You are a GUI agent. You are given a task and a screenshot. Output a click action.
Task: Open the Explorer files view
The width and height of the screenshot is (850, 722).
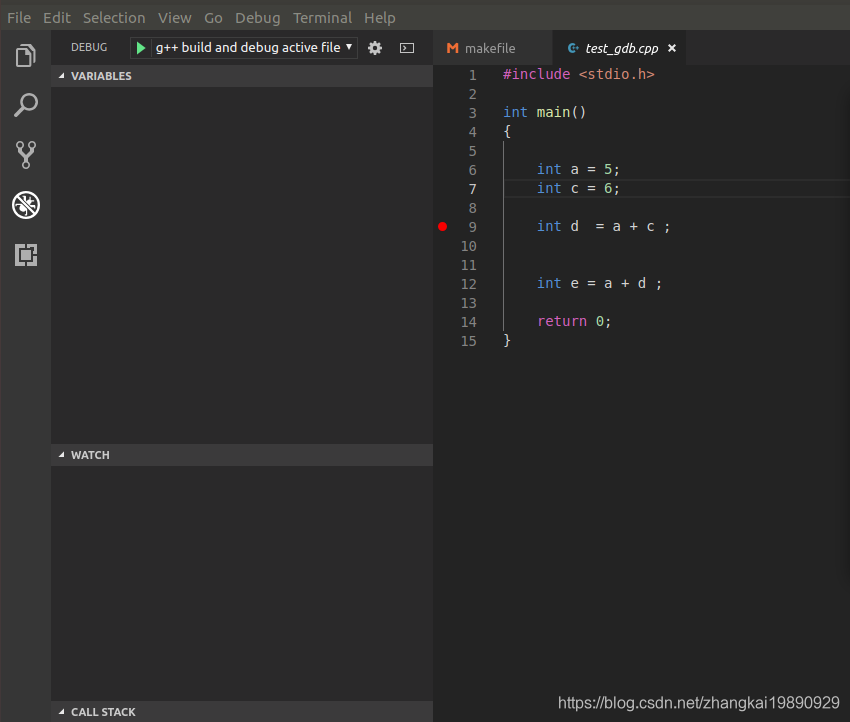pyautogui.click(x=25, y=56)
